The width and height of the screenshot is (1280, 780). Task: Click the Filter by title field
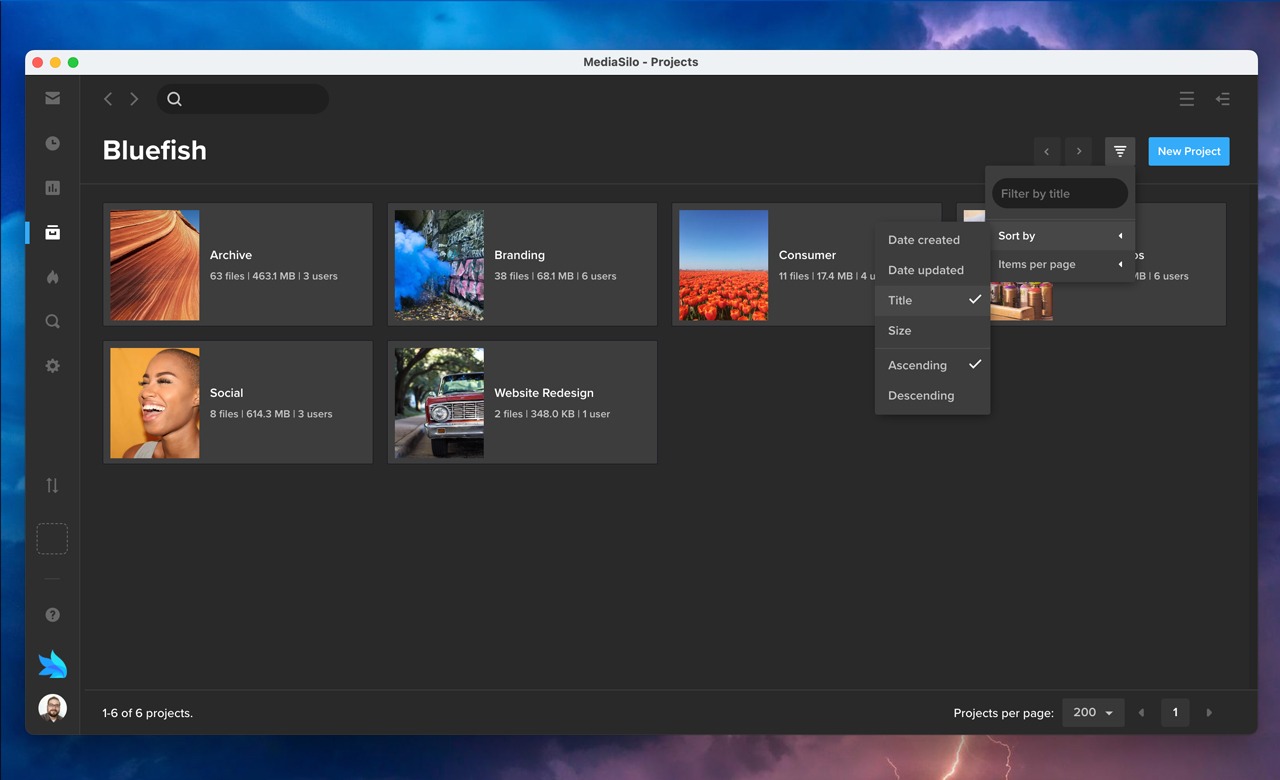pos(1060,194)
